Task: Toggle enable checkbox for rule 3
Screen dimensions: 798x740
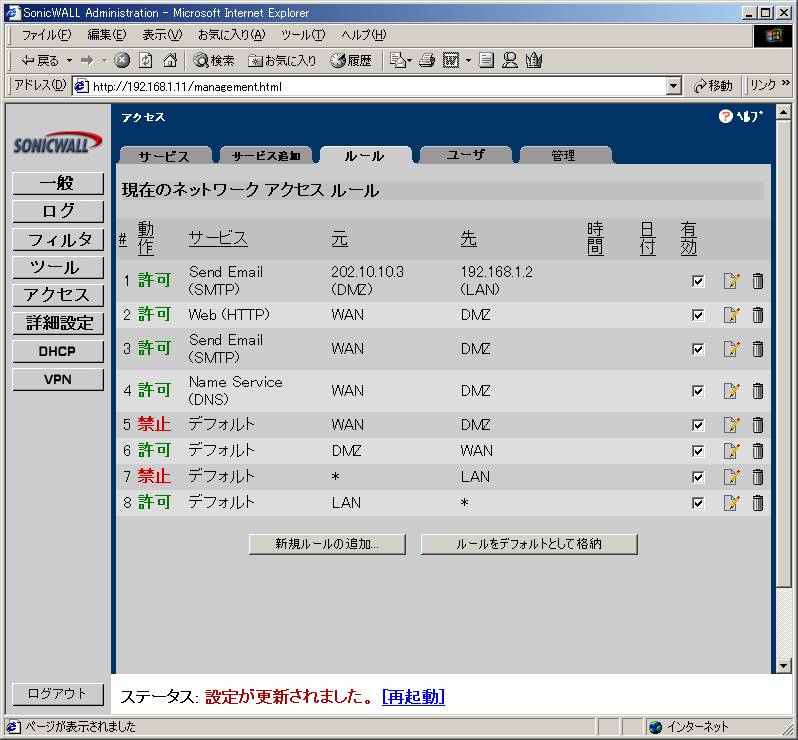Action: (698, 349)
